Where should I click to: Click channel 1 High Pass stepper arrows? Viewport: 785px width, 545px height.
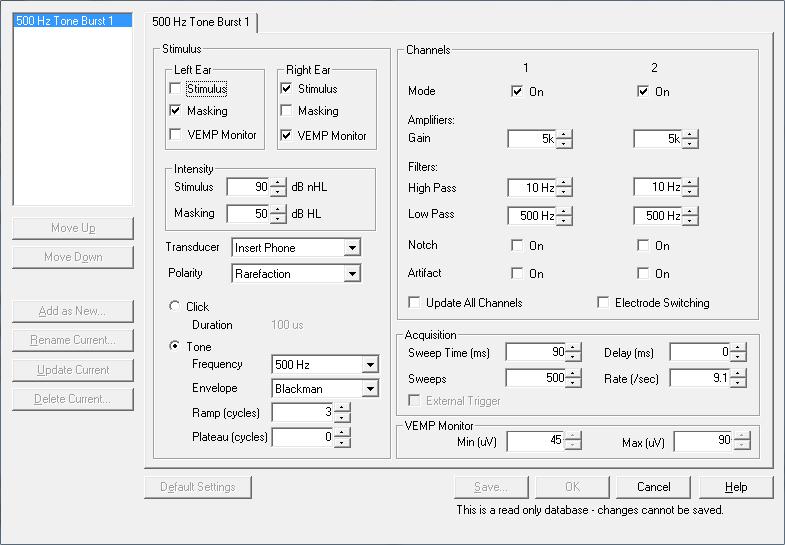click(564, 188)
